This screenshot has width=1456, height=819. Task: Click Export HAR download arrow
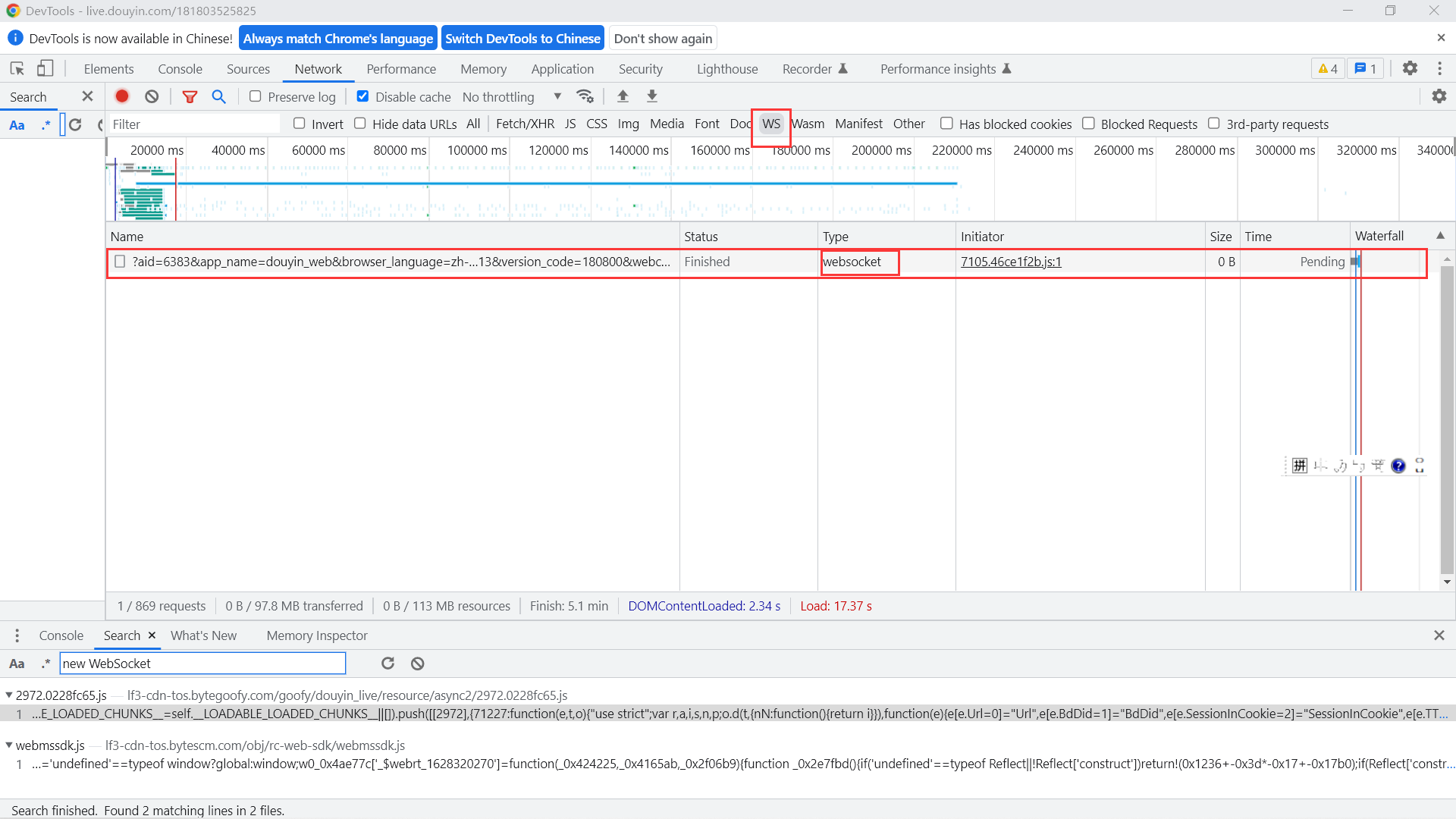651,96
